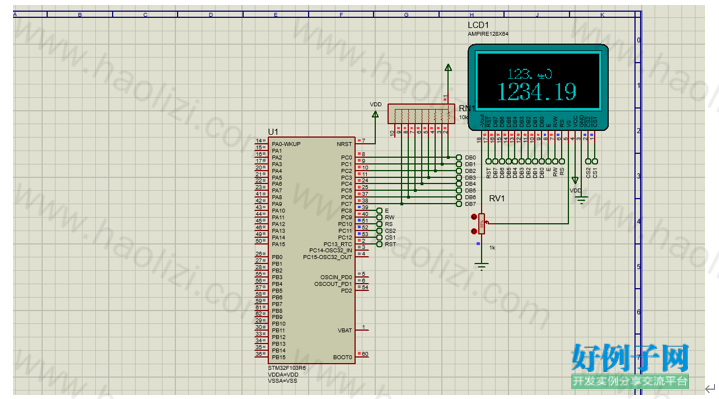Click the PD2 pin label on U1
The width and height of the screenshot is (719, 399).
[x=347, y=291]
